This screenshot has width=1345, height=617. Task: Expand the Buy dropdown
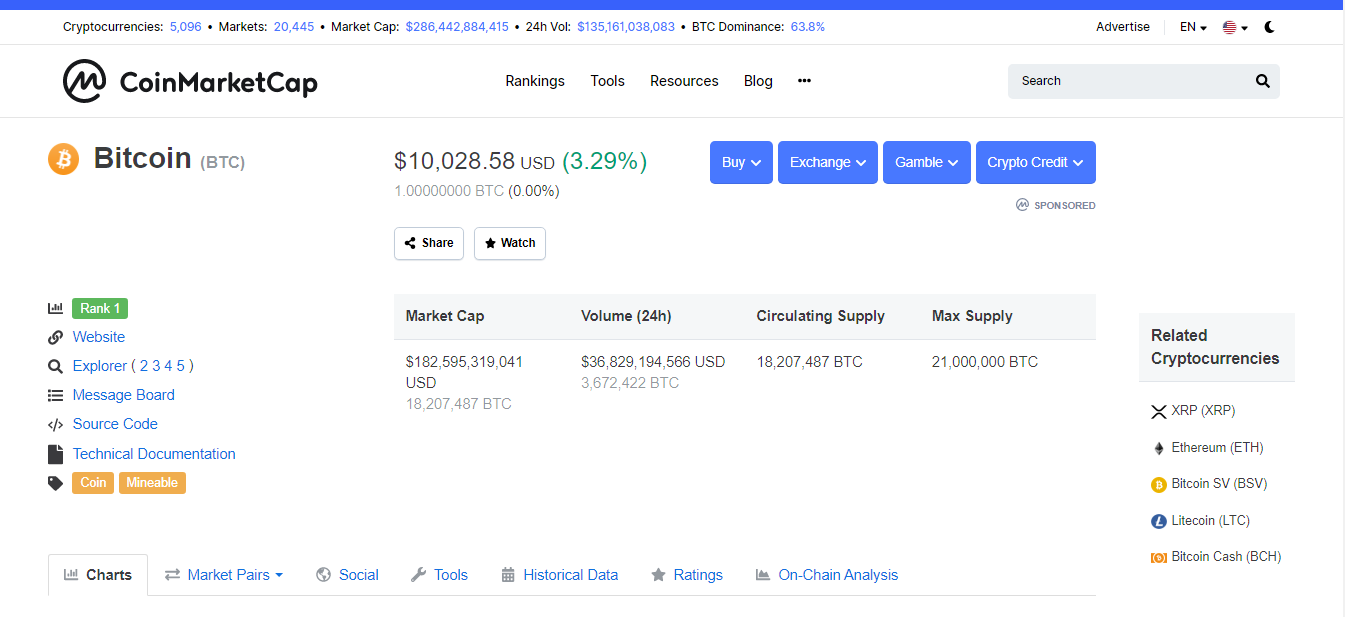pos(741,163)
